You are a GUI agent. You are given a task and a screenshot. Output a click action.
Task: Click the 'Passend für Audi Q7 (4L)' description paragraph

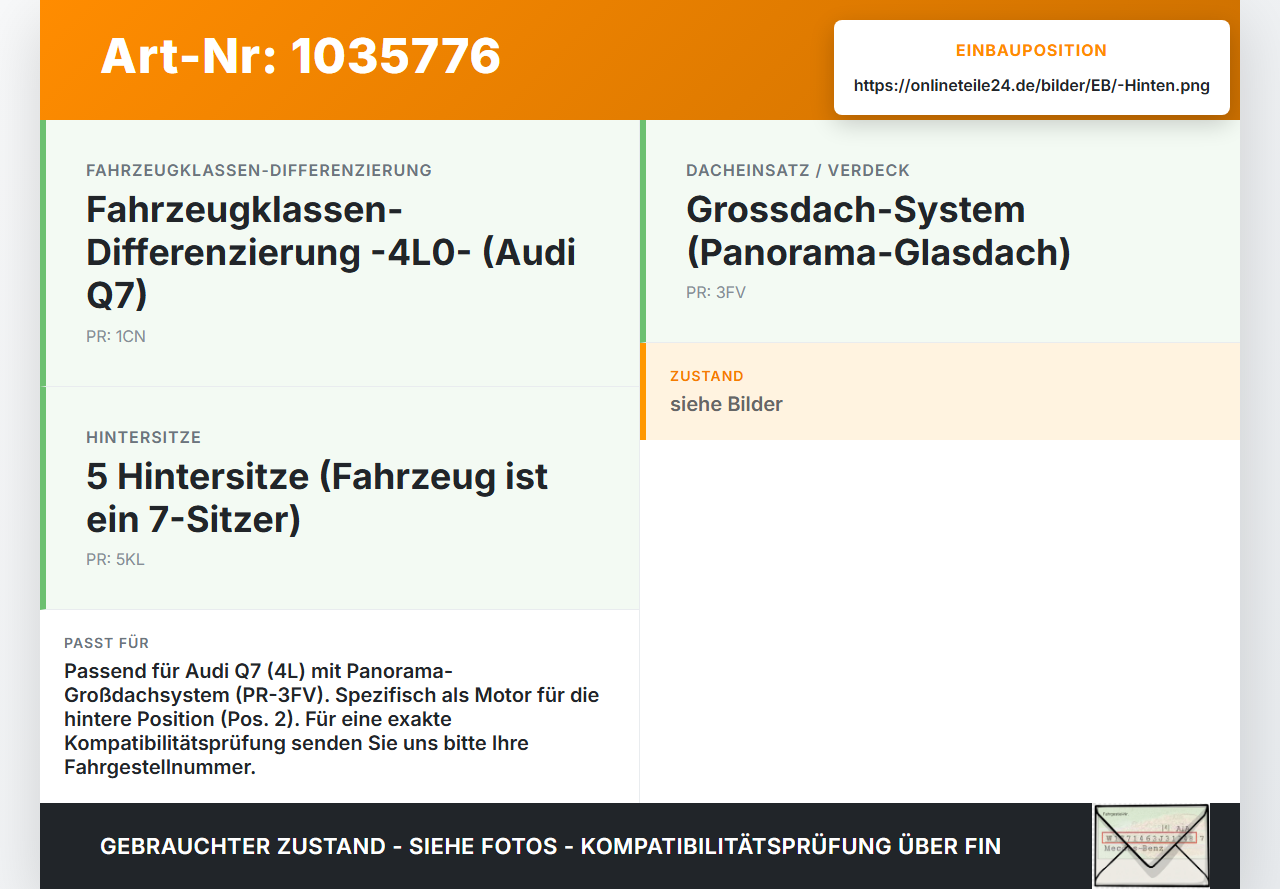tap(332, 719)
